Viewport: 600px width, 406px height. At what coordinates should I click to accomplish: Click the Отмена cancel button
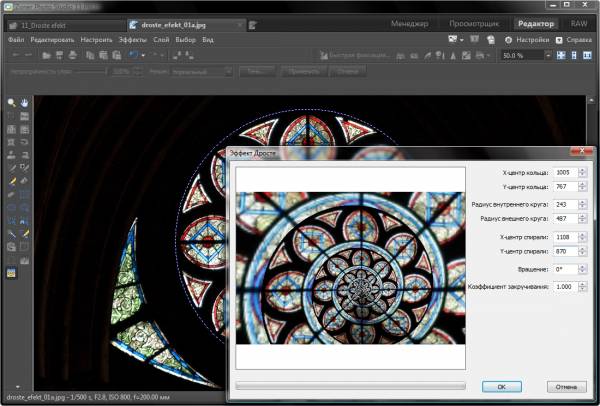coord(566,385)
